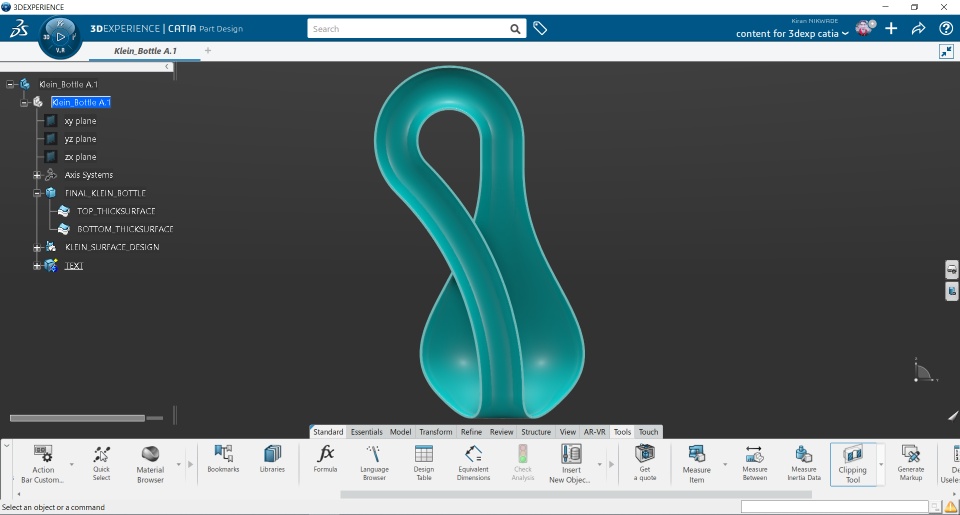Switch to the Structure tab
This screenshot has height=515, width=960.
[536, 432]
